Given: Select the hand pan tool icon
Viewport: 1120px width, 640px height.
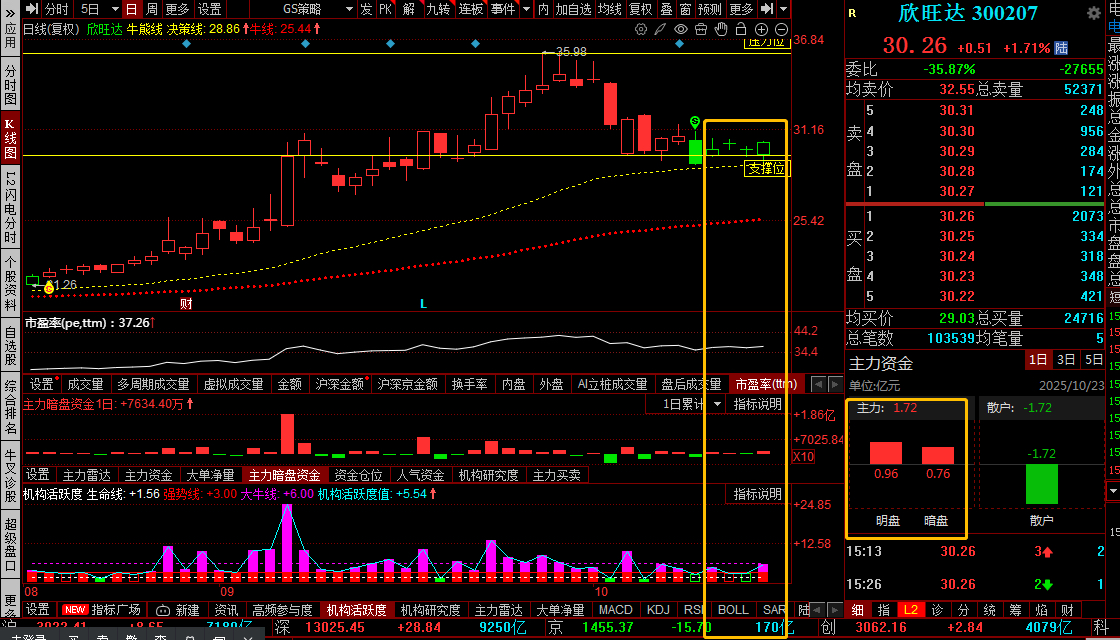Looking at the screenshot, I should tap(721, 29).
